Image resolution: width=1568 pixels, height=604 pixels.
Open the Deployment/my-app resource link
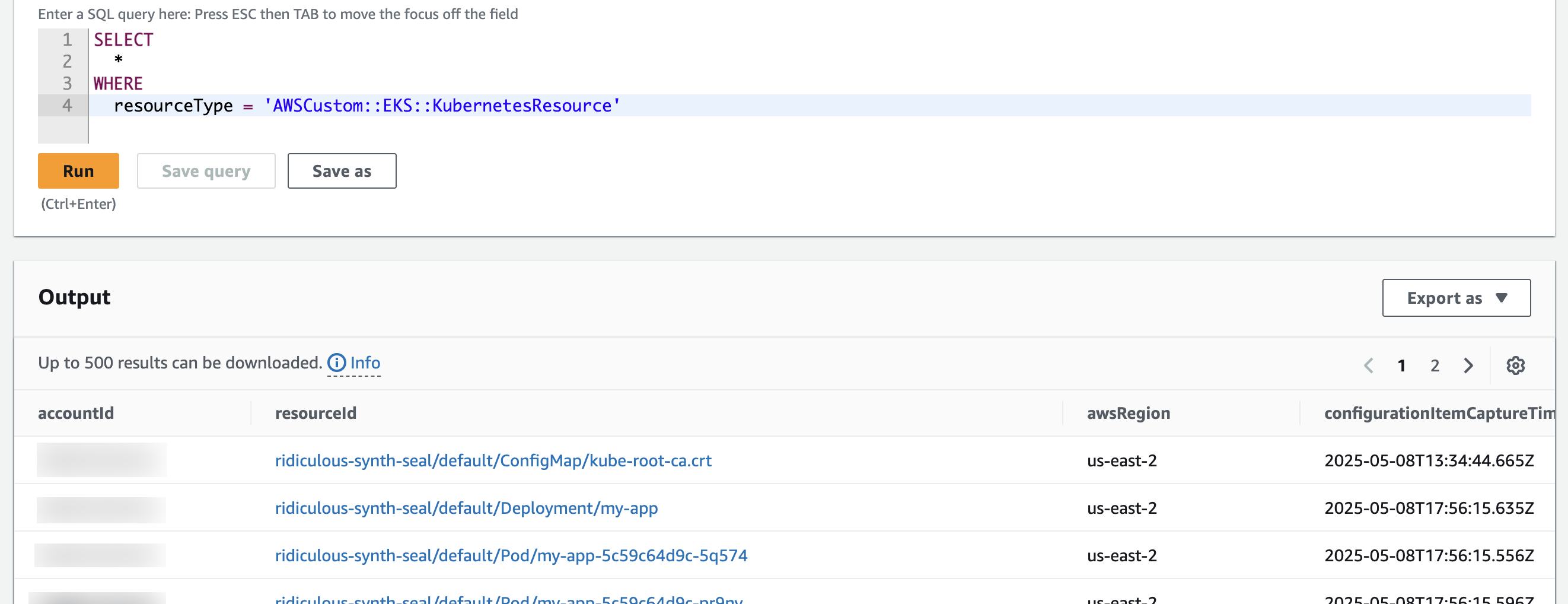pos(466,508)
